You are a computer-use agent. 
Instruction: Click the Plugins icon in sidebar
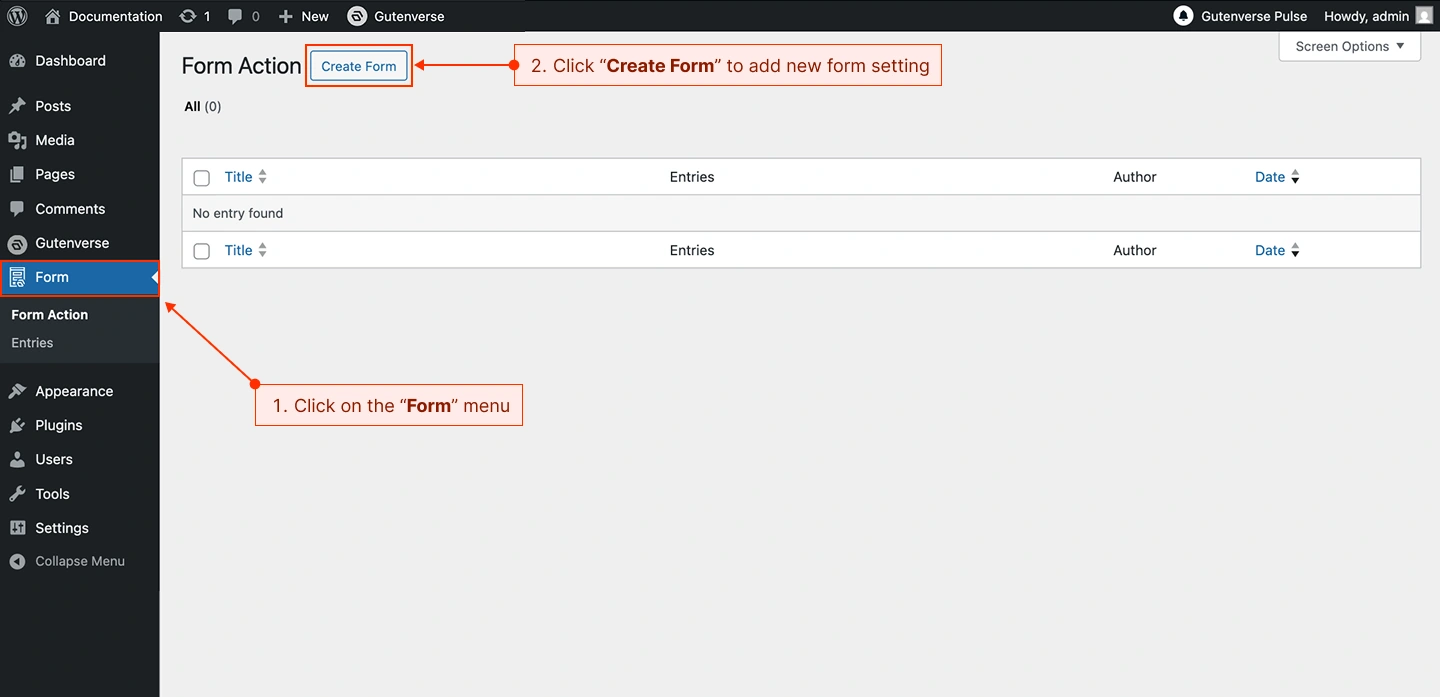click(17, 425)
